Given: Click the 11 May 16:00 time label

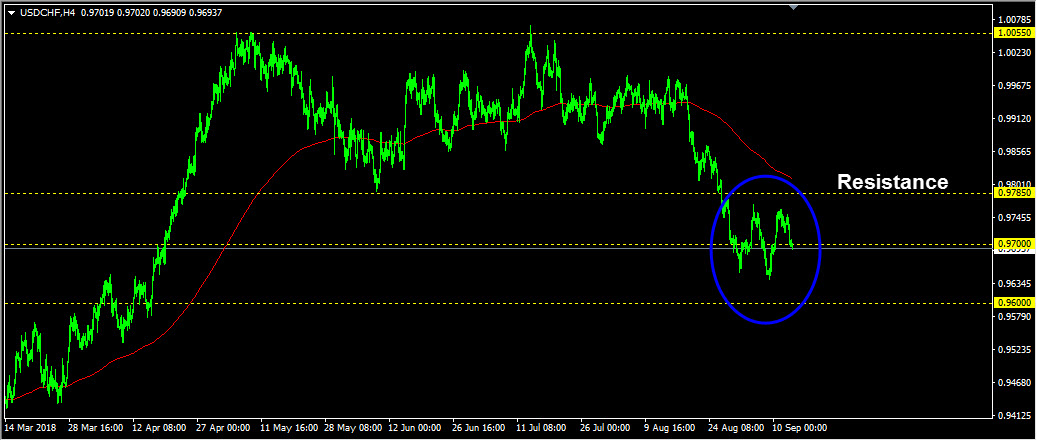Looking at the screenshot, I should coord(289,428).
